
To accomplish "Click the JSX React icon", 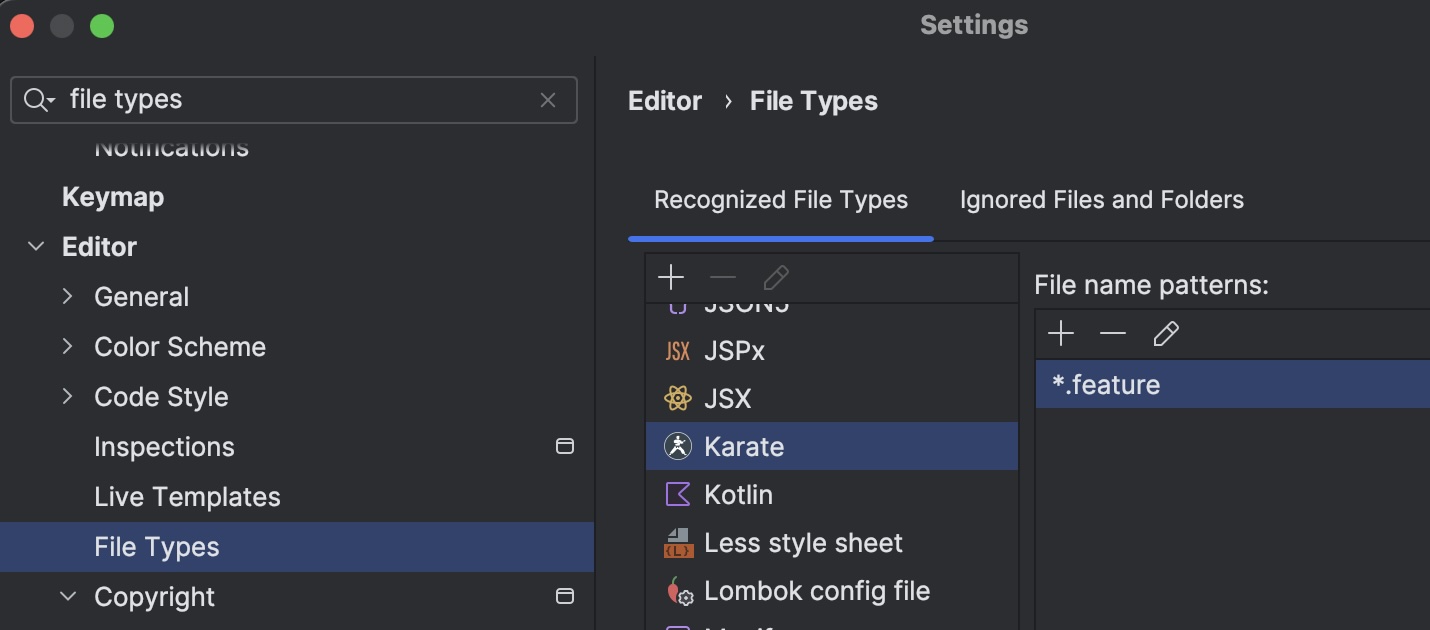I will [x=677, y=399].
